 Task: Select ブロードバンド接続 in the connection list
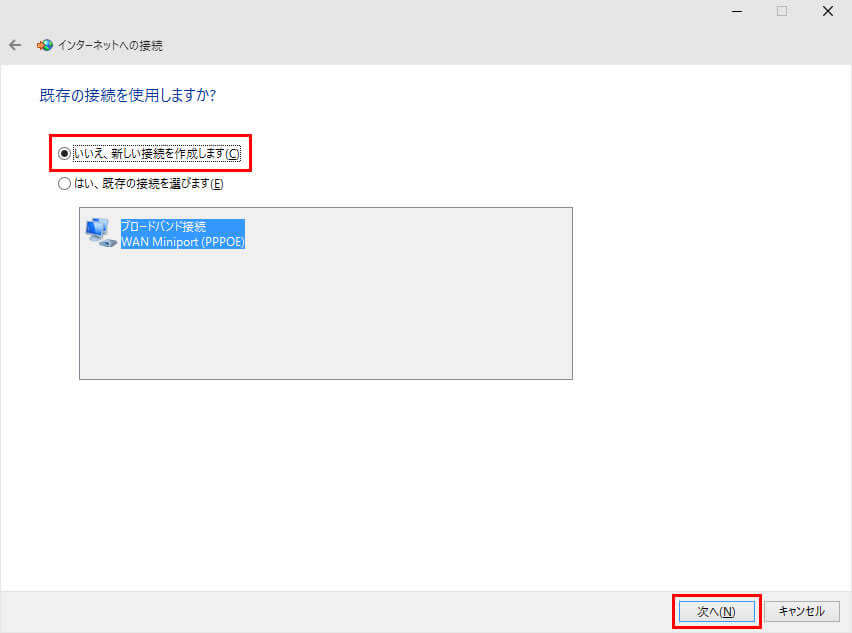pos(163,227)
